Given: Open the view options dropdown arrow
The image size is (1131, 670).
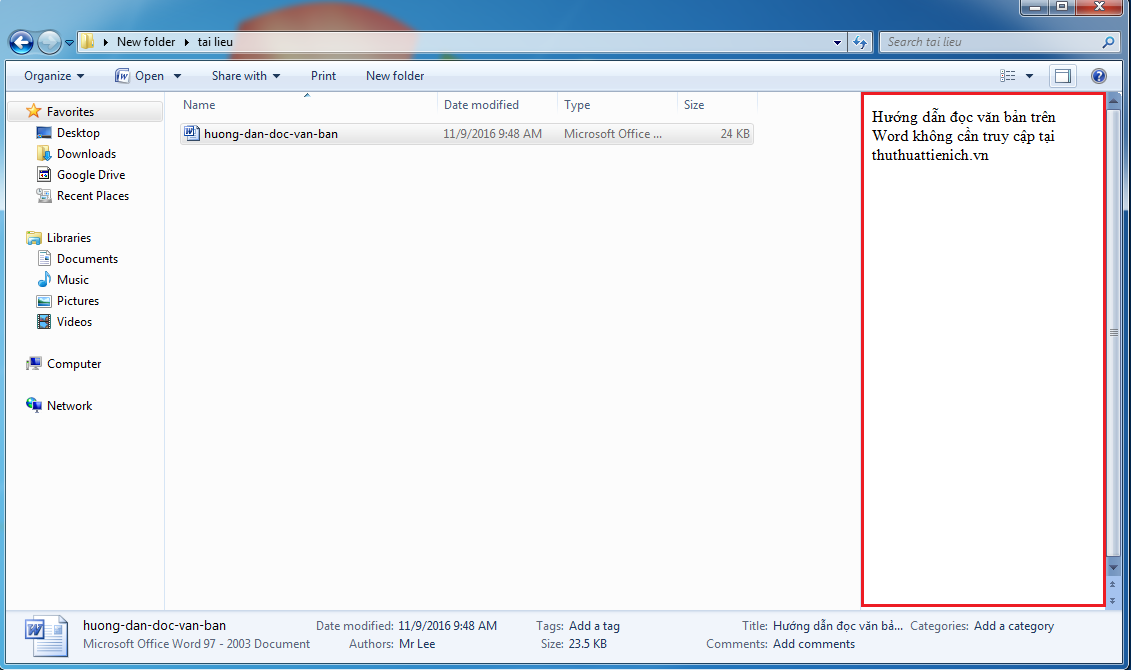Looking at the screenshot, I should [1030, 76].
